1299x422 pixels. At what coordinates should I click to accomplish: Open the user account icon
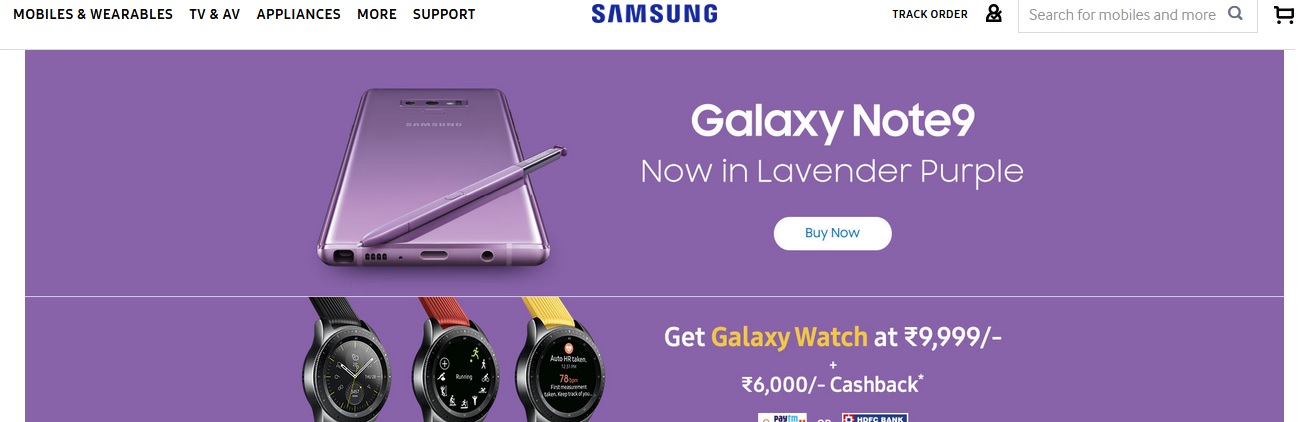coord(993,14)
